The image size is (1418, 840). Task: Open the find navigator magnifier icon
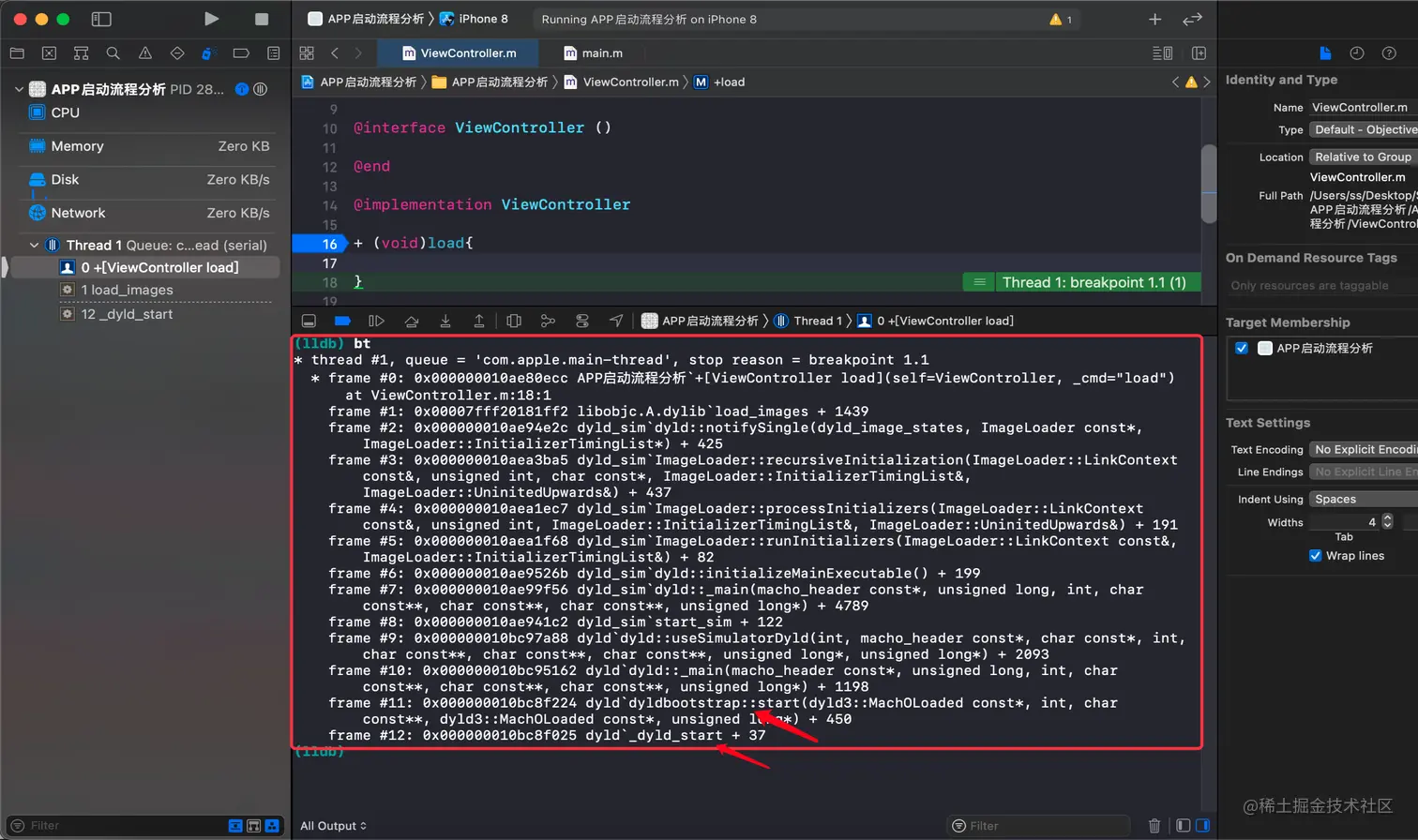click(113, 53)
